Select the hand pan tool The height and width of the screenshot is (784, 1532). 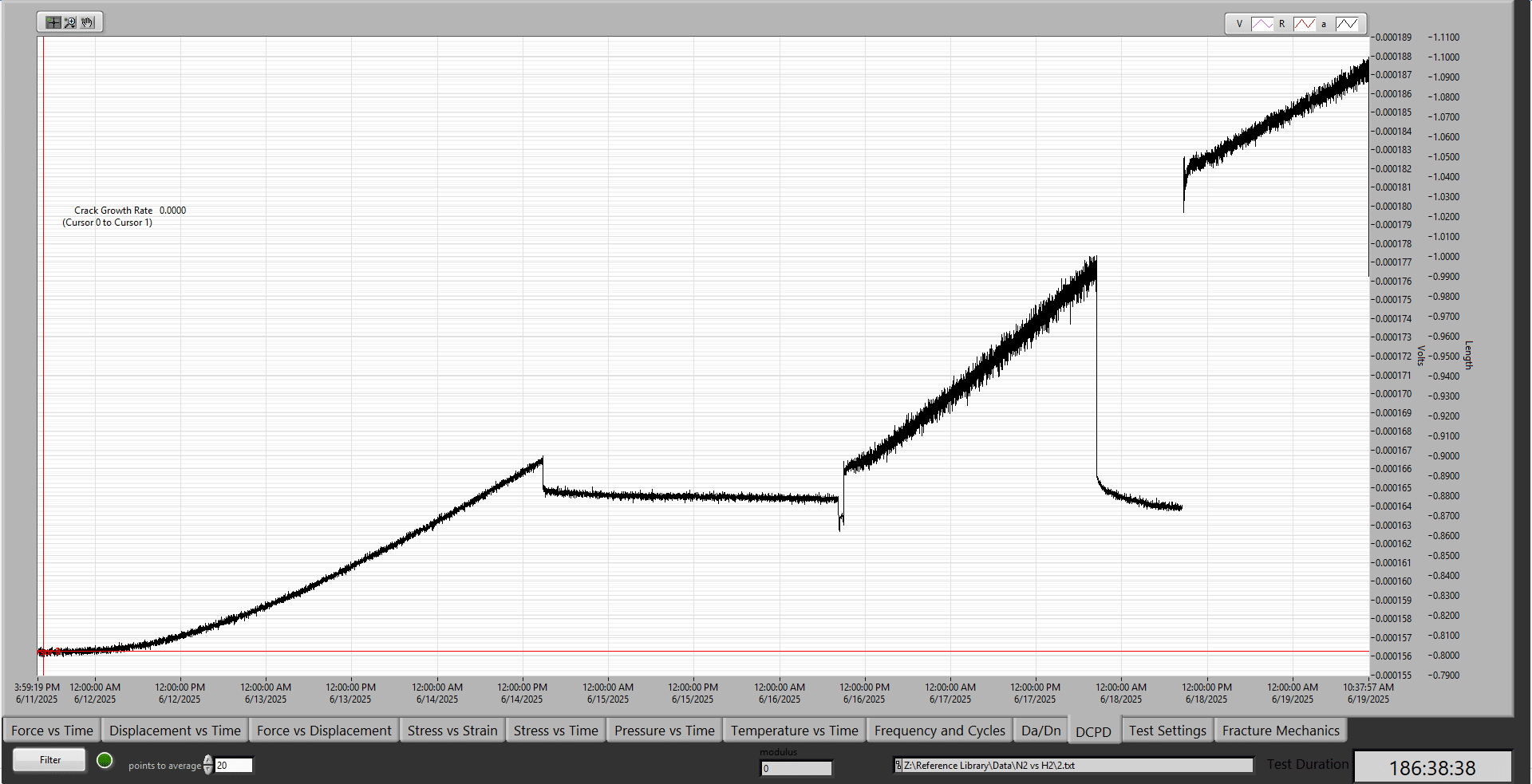click(x=88, y=22)
